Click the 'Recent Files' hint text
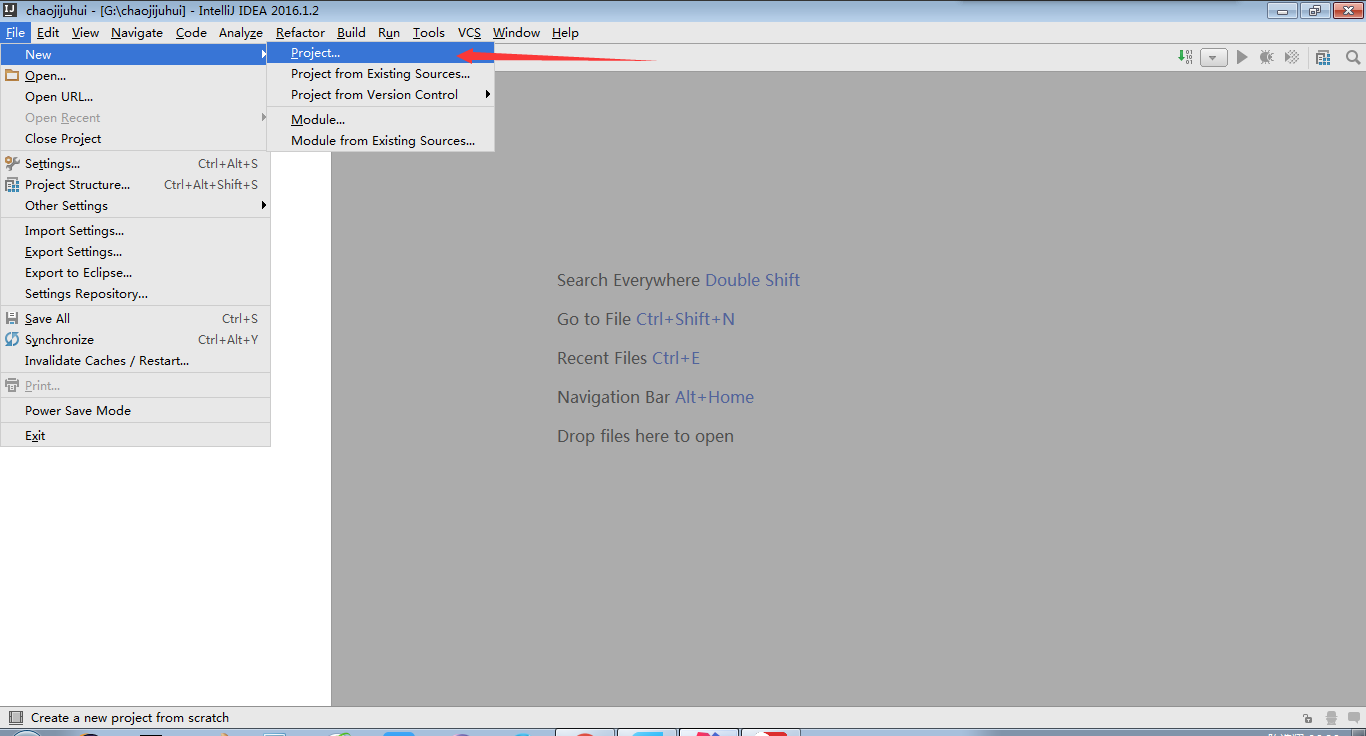This screenshot has height=736, width=1366. click(603, 358)
